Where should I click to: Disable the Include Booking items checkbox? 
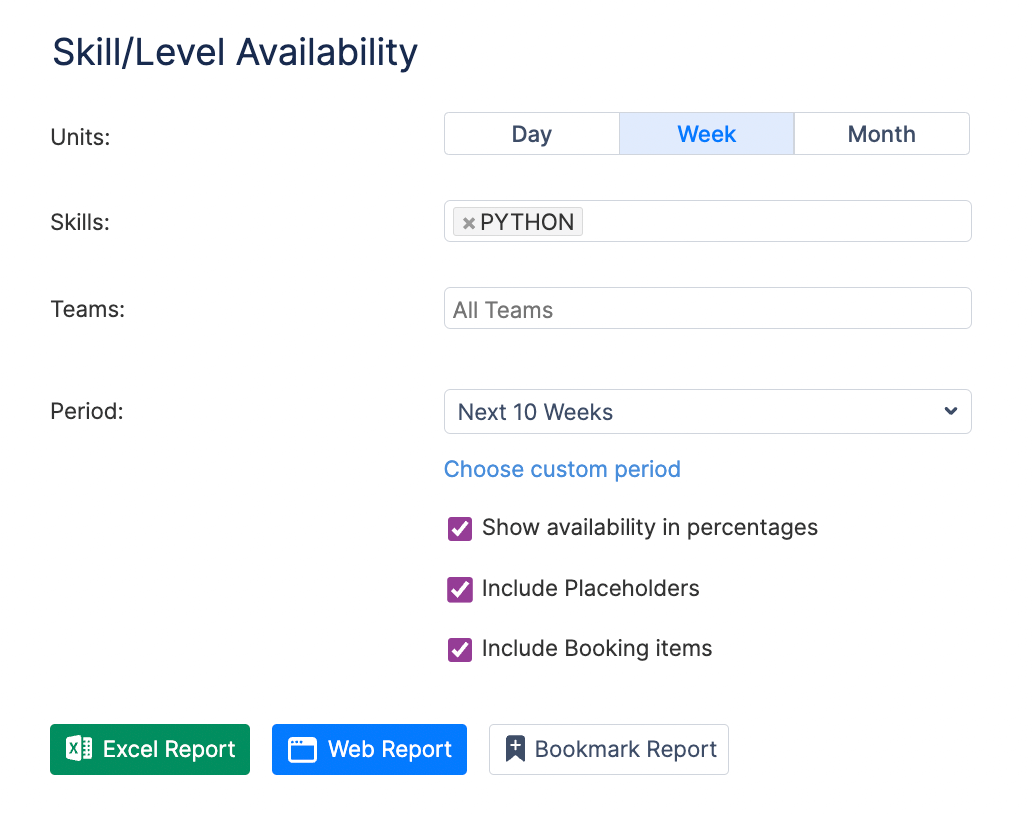click(x=460, y=649)
